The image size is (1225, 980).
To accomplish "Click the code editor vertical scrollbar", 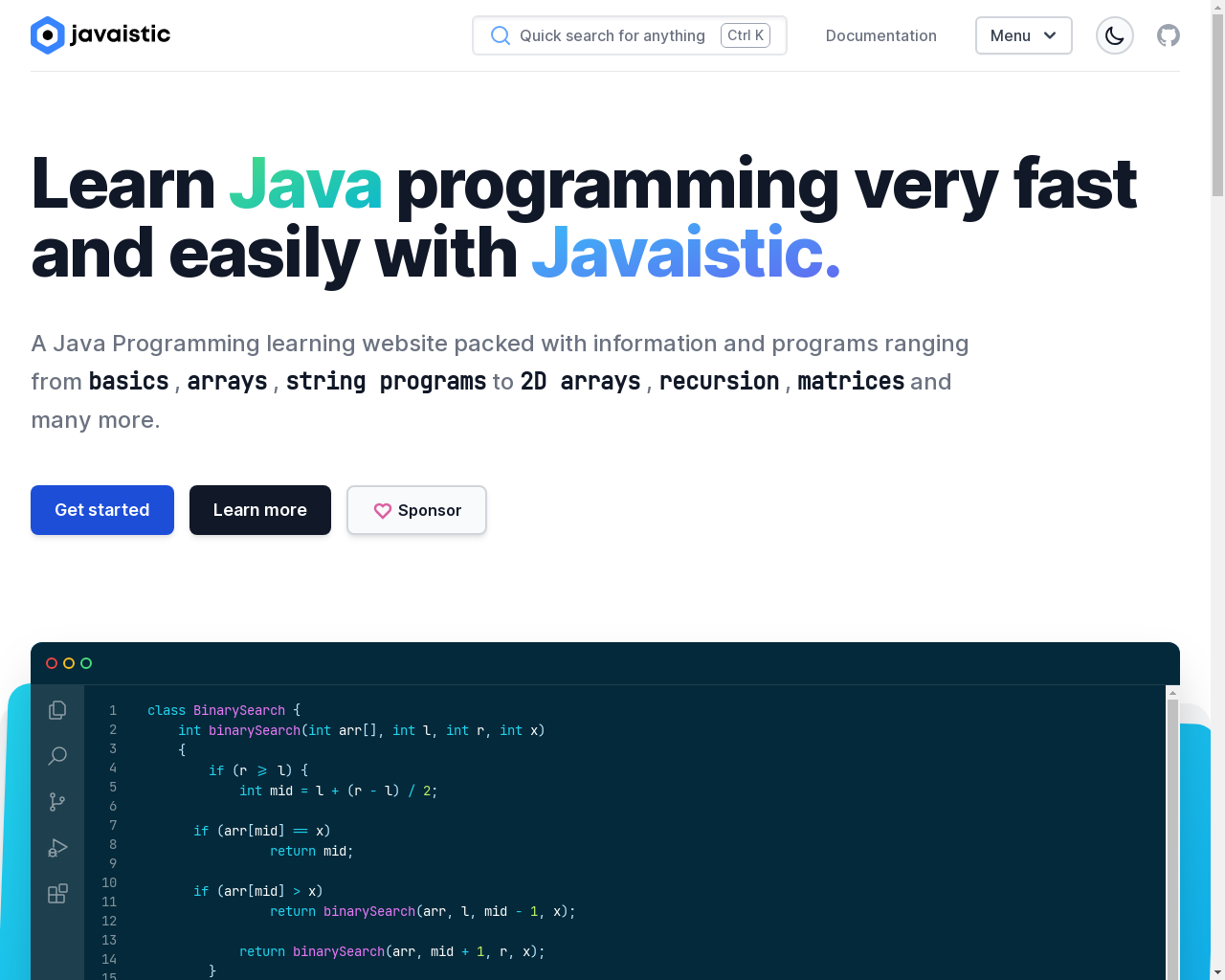I will [x=1172, y=839].
